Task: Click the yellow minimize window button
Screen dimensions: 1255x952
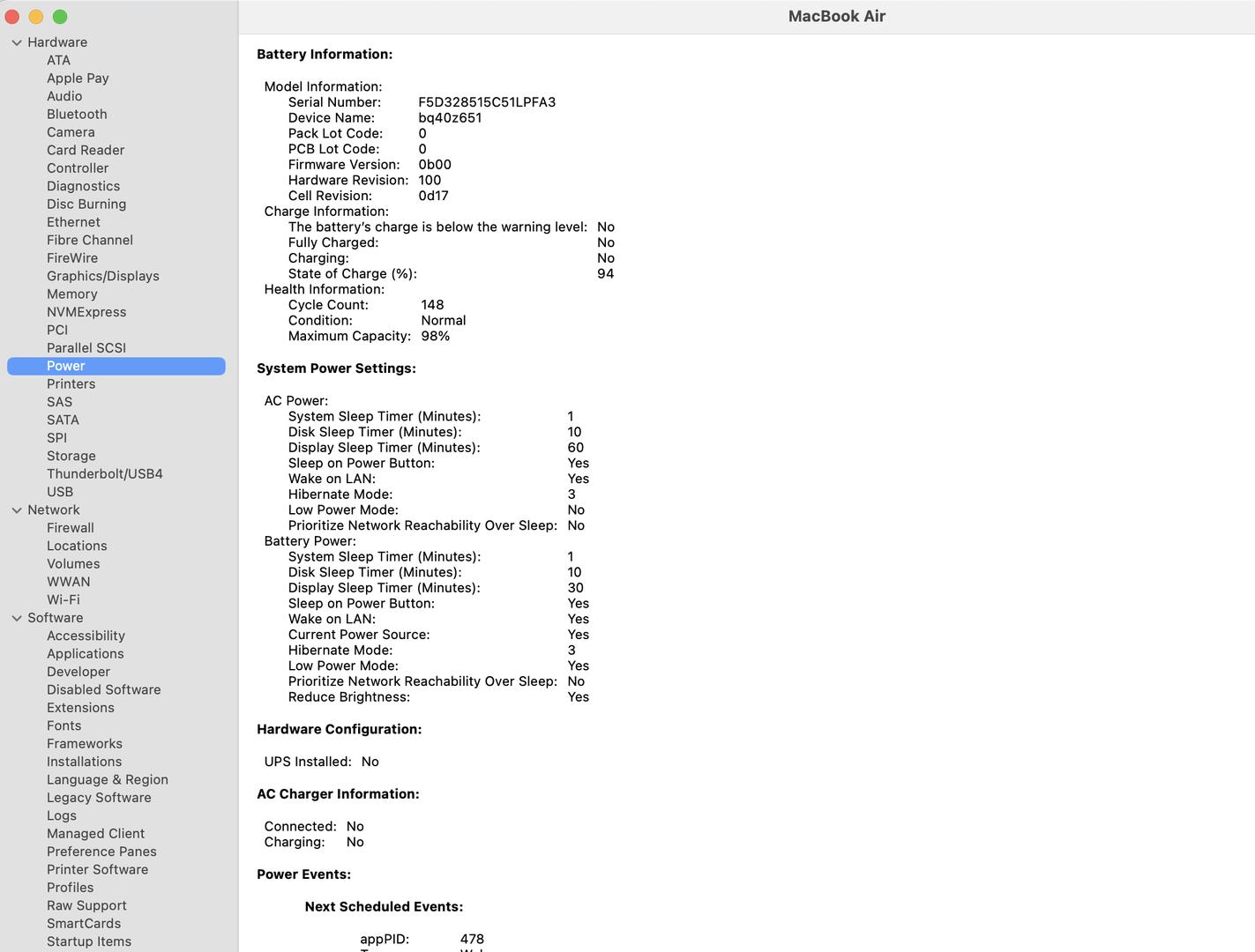Action: pos(36,17)
